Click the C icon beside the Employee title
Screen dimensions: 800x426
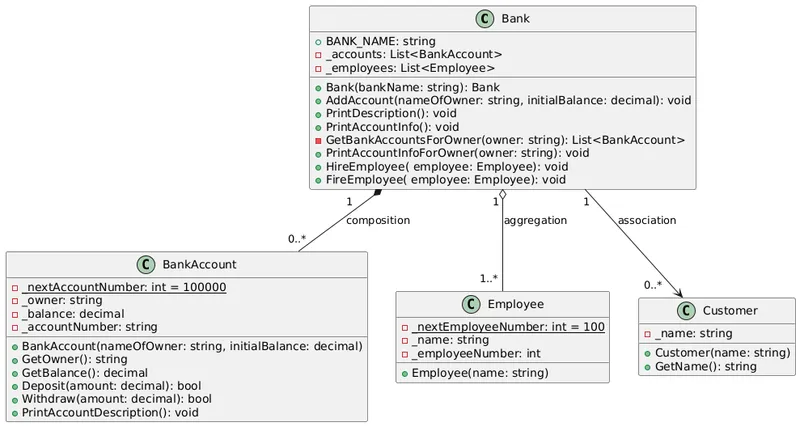point(472,305)
